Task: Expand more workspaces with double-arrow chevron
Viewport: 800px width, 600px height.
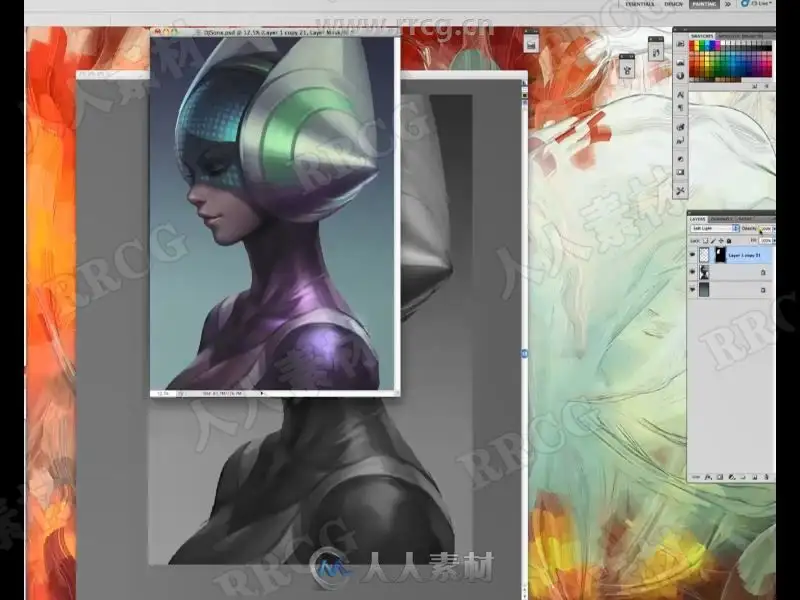Action: tap(728, 4)
